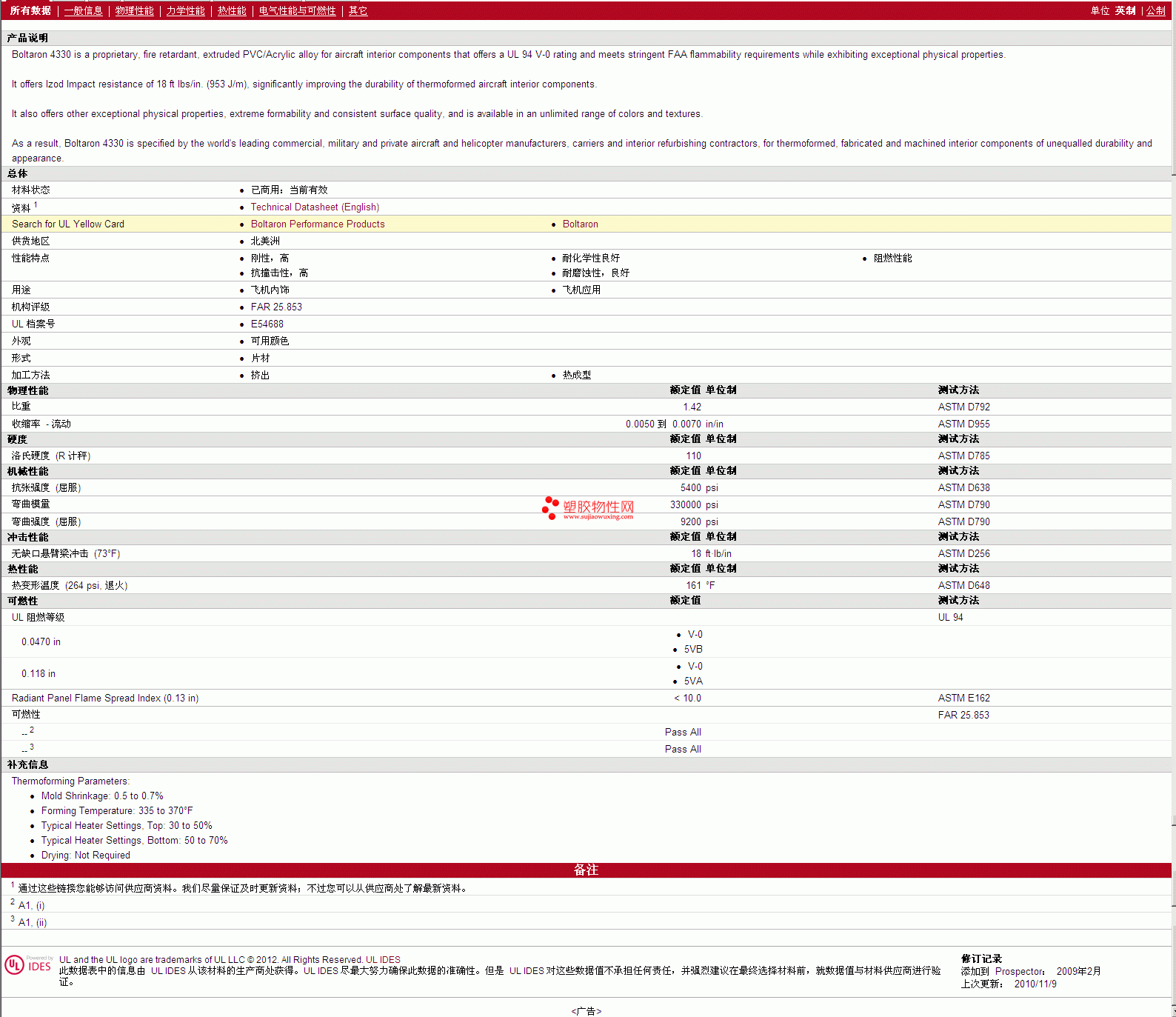1176x1017 pixels.
Task: Click the ASTM D785 test method
Action: coord(963,456)
